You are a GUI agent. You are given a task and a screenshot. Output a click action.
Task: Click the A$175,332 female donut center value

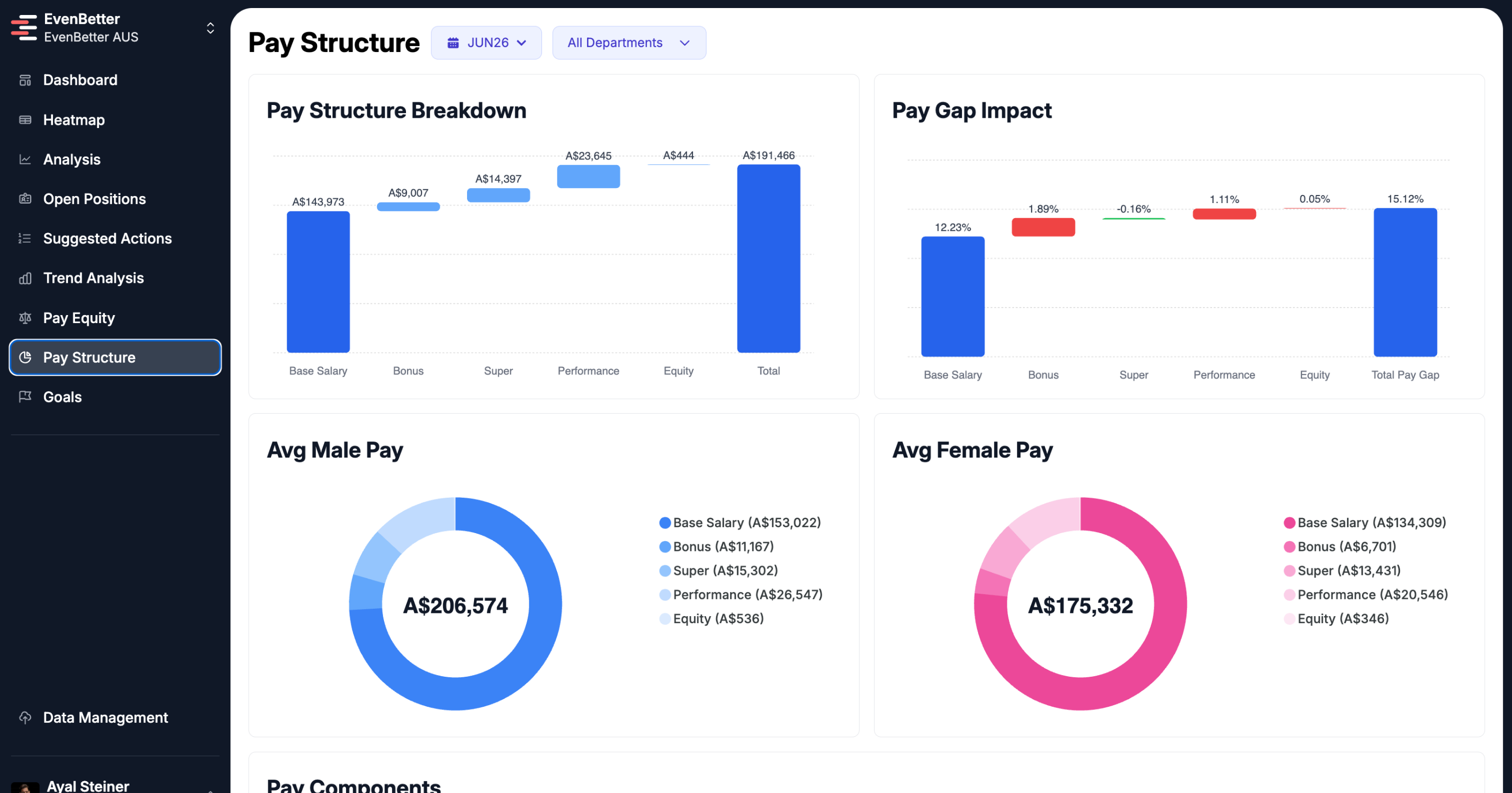(1080, 605)
